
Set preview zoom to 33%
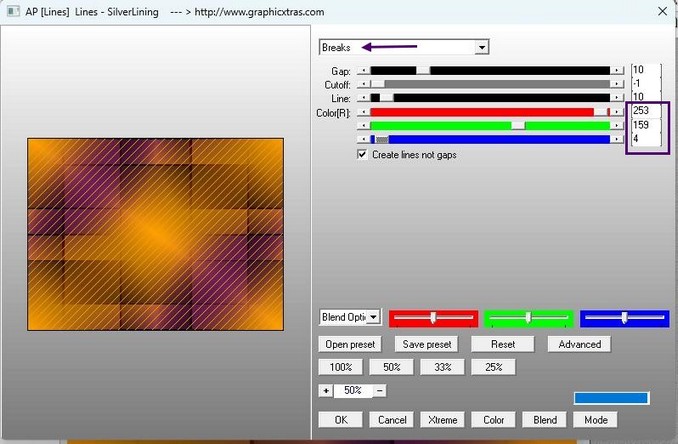tap(442, 367)
